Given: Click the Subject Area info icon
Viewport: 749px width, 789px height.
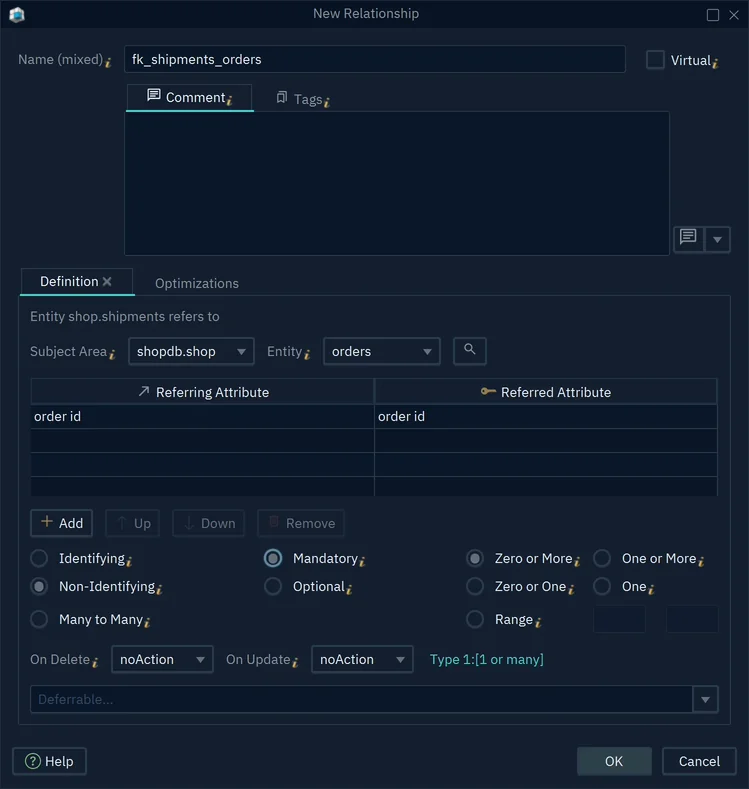Looking at the screenshot, I should pos(112,354).
